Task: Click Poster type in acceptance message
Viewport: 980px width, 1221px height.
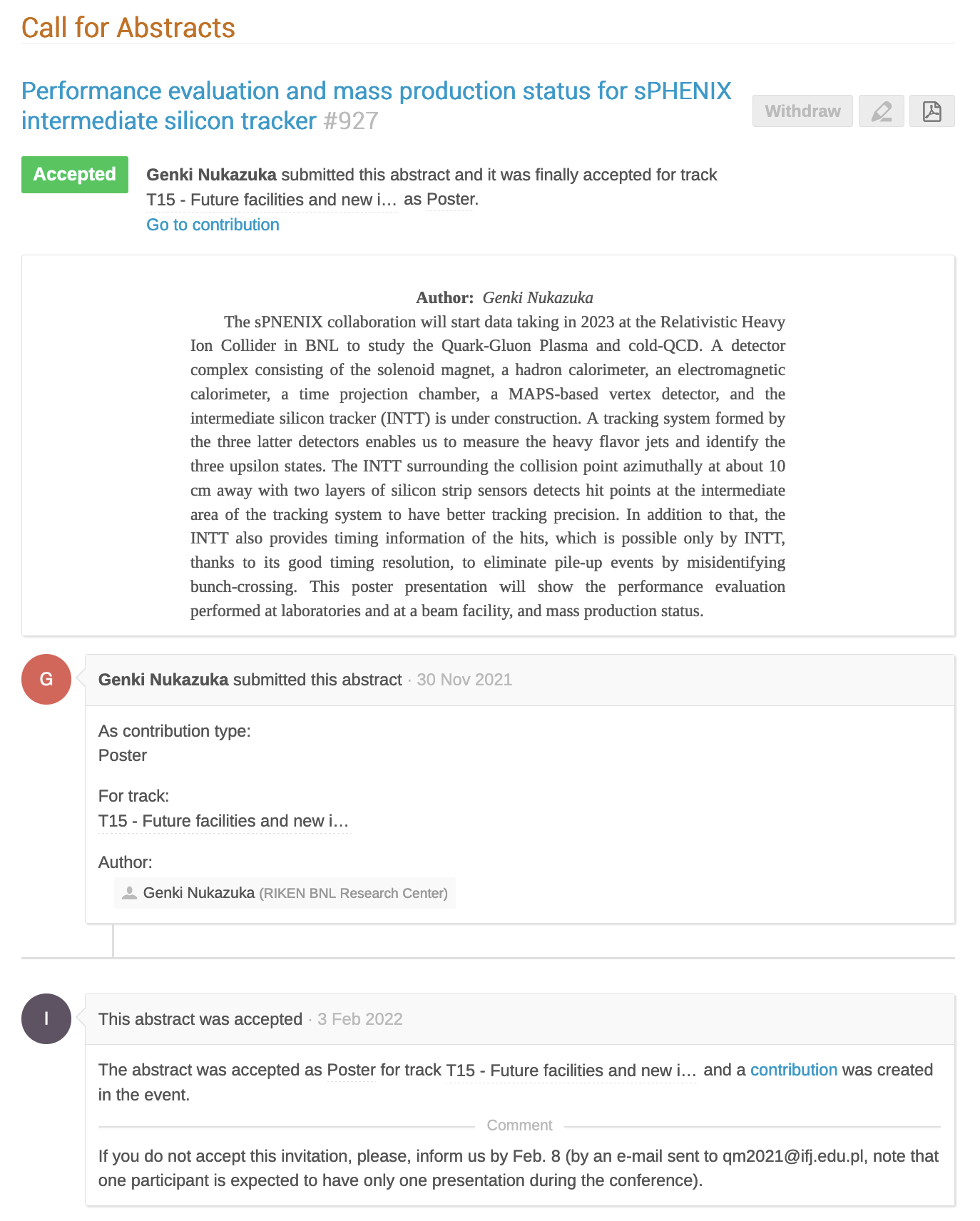Action: 351,1070
